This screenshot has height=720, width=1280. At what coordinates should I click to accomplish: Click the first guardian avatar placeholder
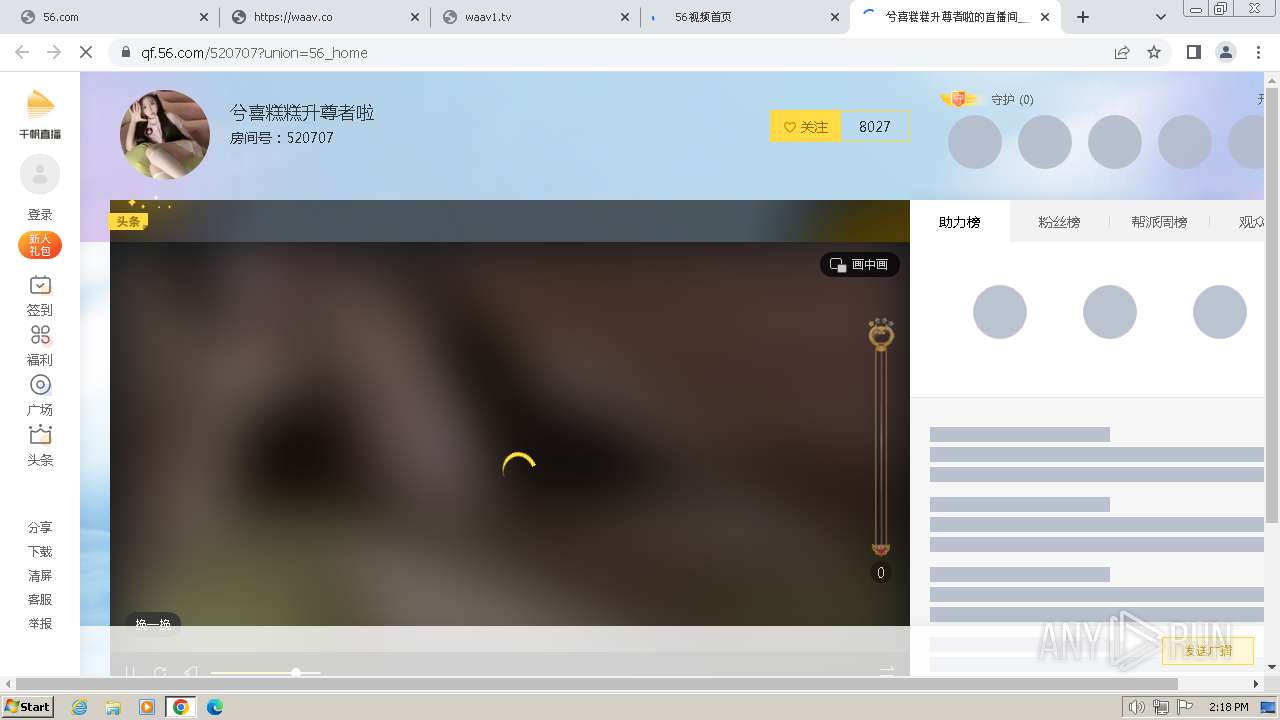coord(975,142)
